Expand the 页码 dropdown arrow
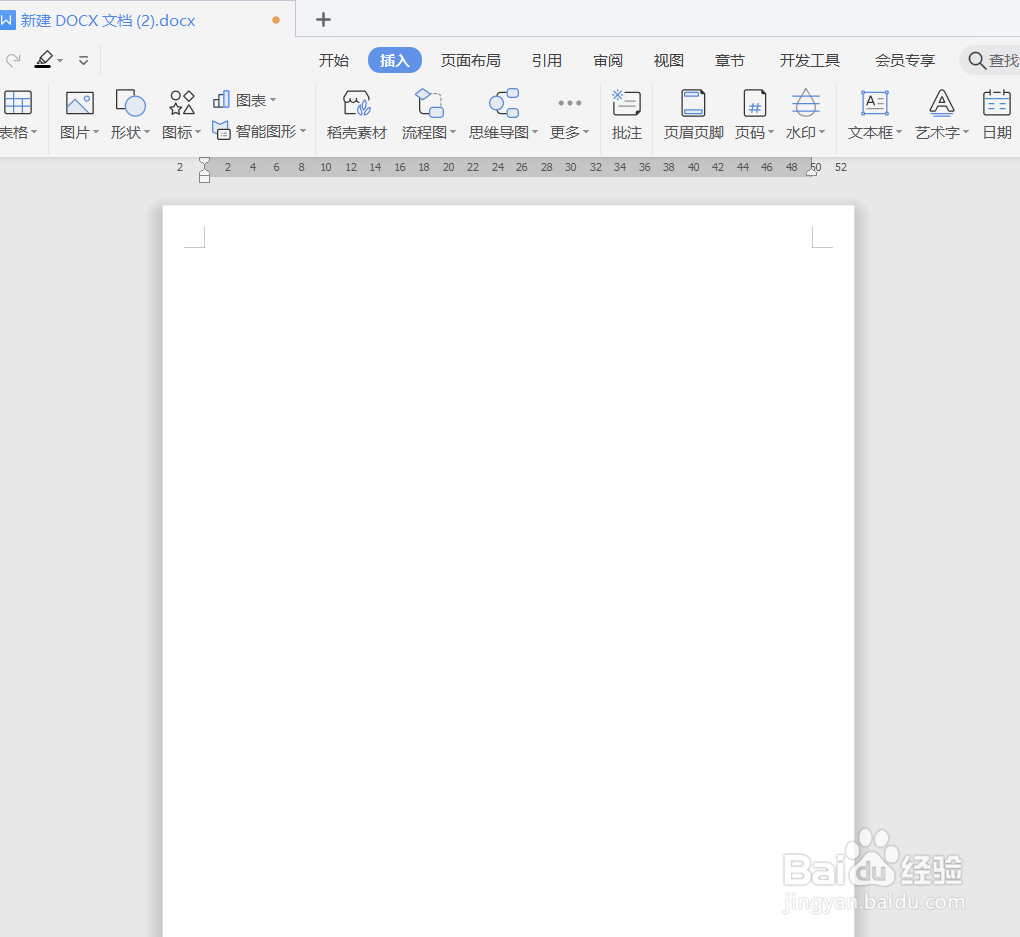 pos(771,132)
